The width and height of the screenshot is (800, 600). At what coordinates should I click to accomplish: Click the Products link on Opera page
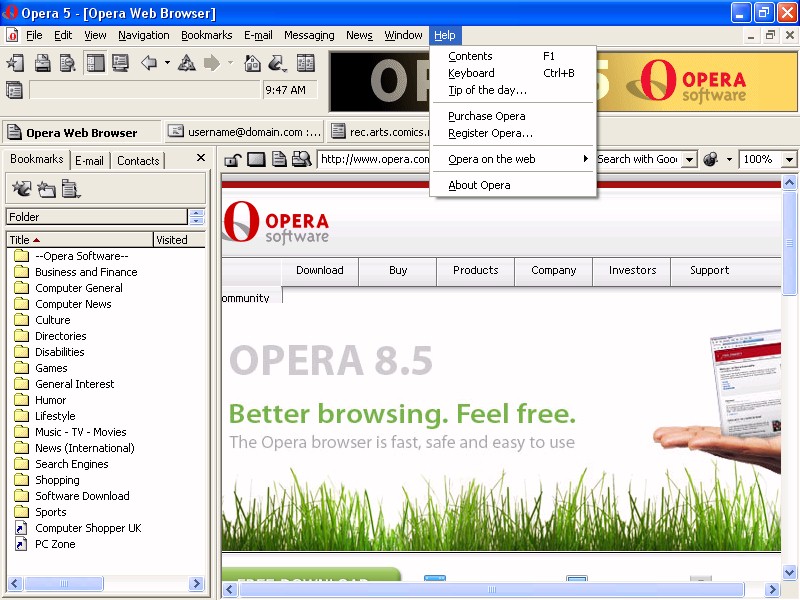pos(476,270)
